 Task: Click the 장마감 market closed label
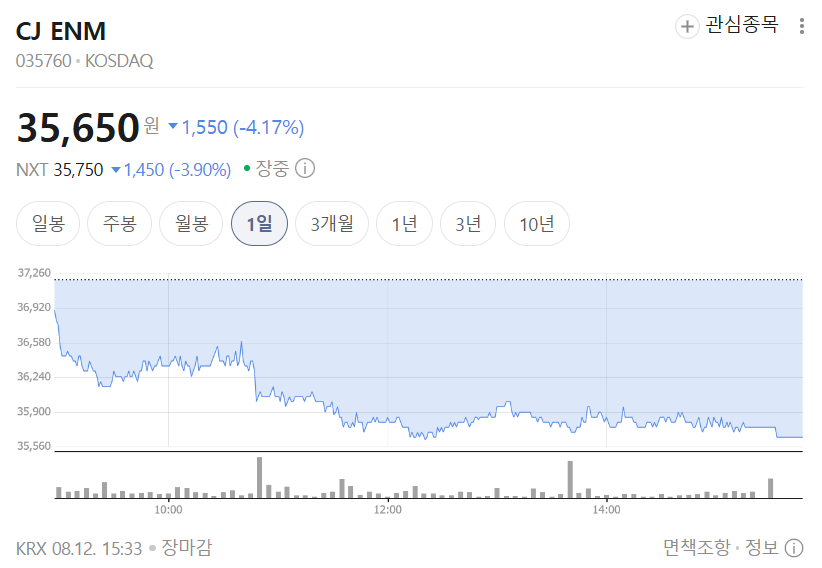(x=187, y=548)
